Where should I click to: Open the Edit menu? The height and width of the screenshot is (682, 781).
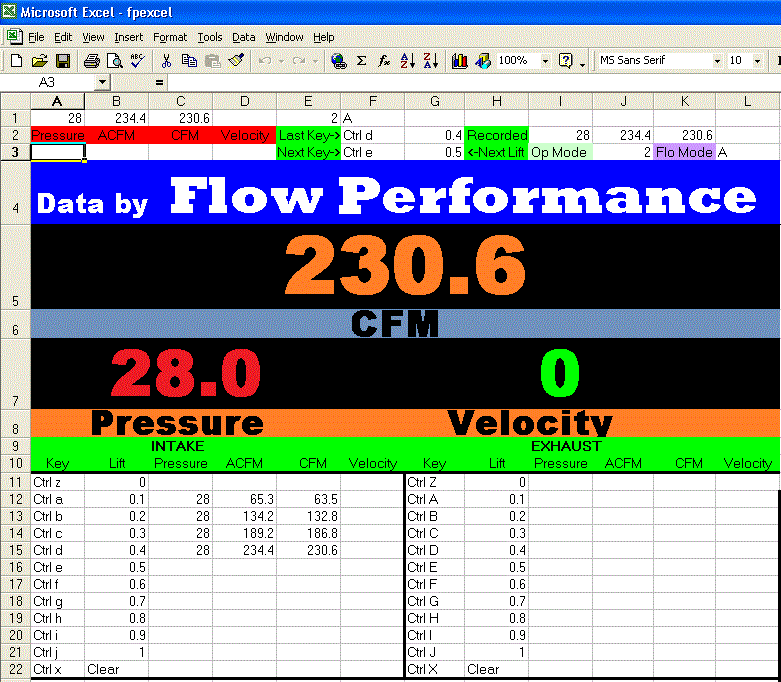coord(63,37)
